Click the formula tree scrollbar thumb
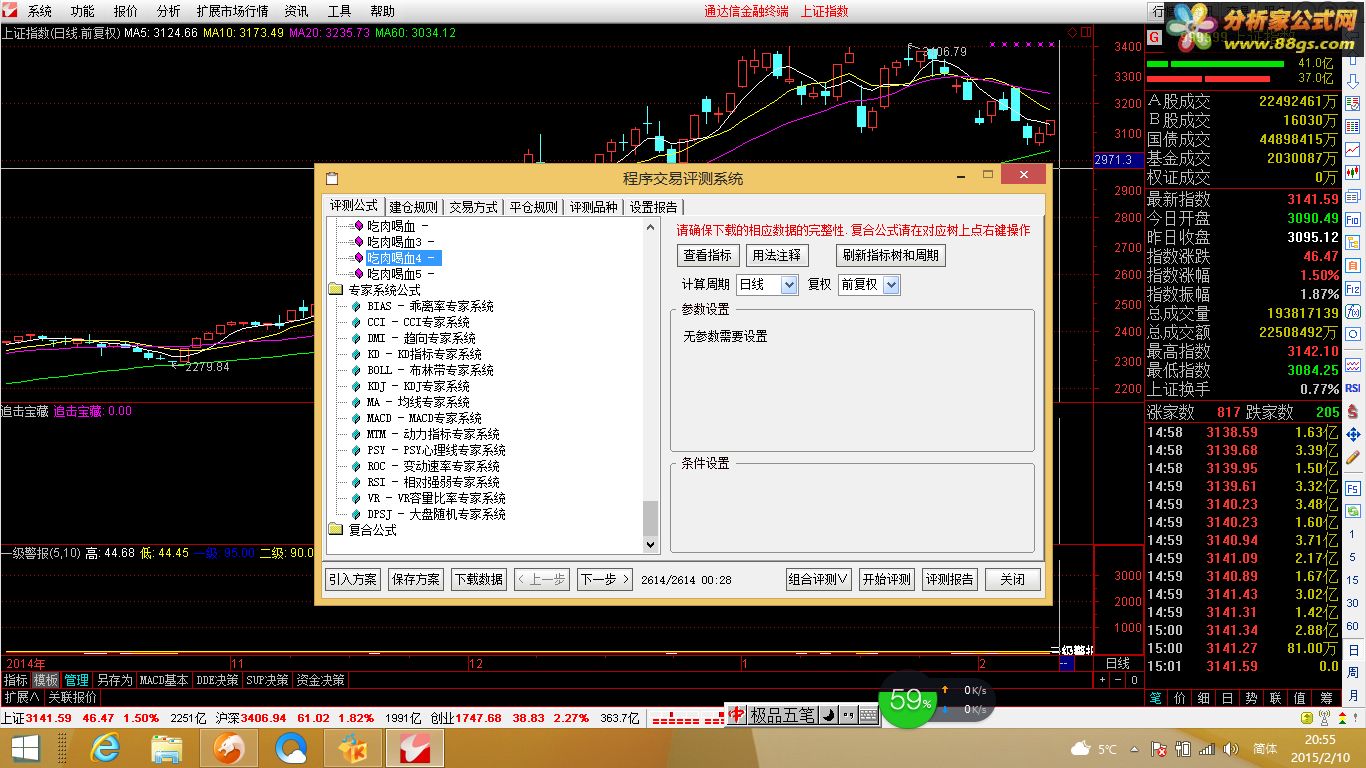The width and height of the screenshot is (1366, 768). click(651, 519)
